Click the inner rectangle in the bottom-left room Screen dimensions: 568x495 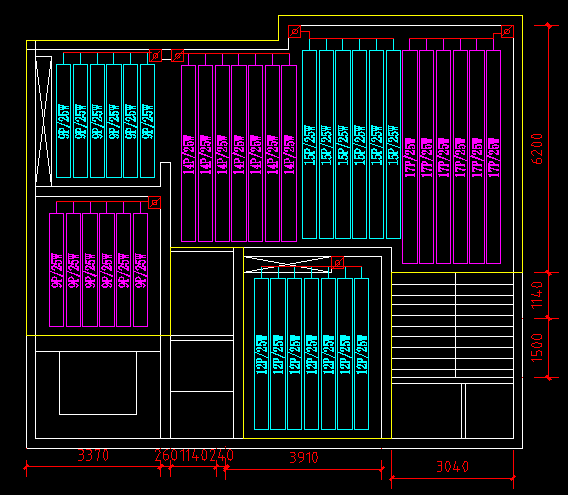click(x=98, y=383)
